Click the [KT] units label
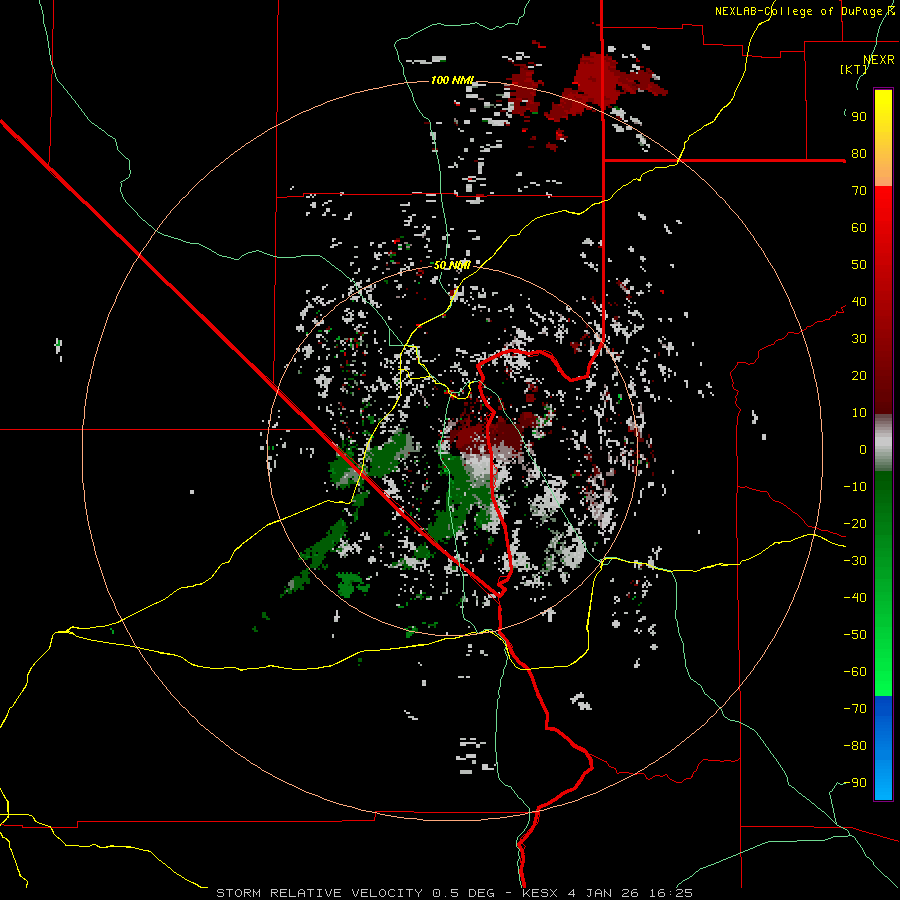900x900 pixels. coord(854,69)
